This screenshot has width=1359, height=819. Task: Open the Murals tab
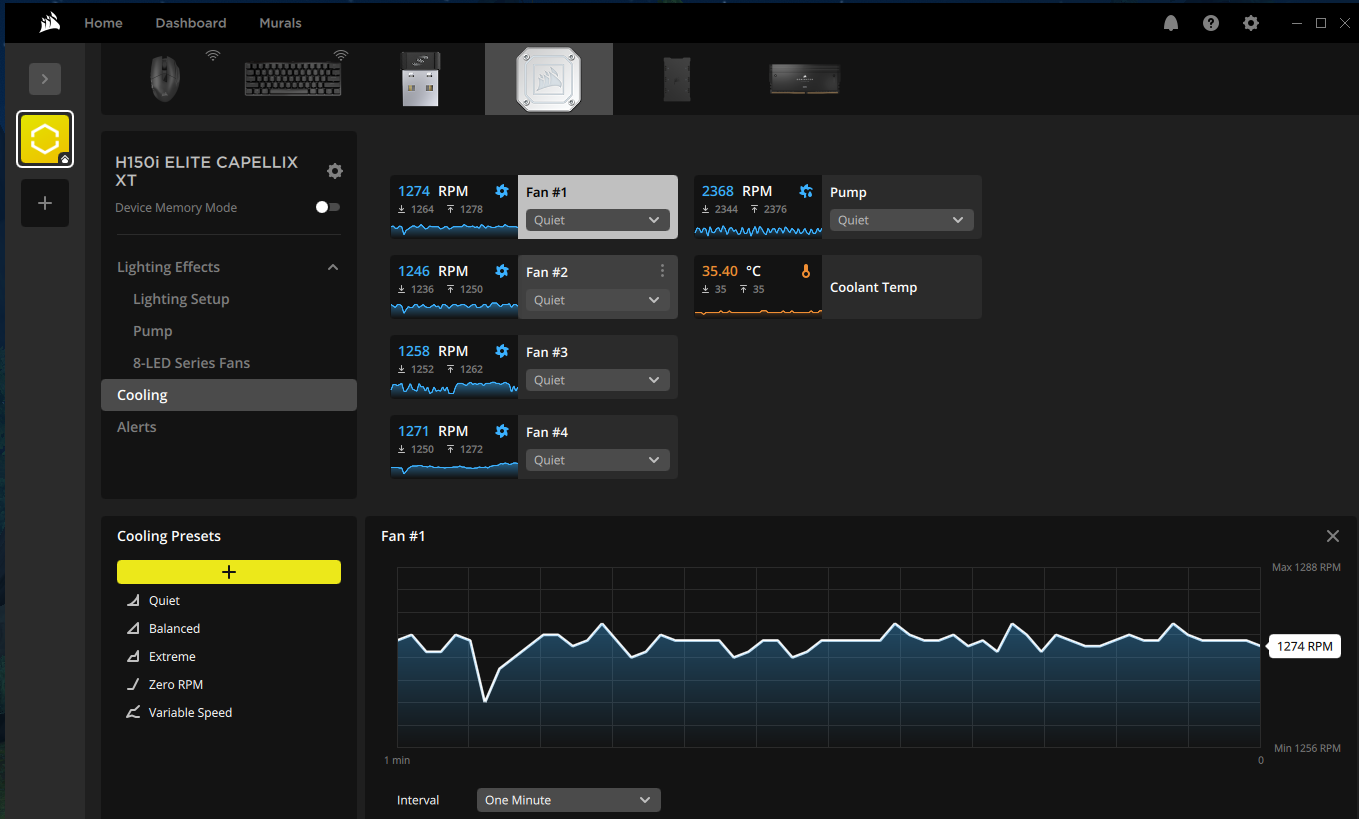click(x=280, y=23)
